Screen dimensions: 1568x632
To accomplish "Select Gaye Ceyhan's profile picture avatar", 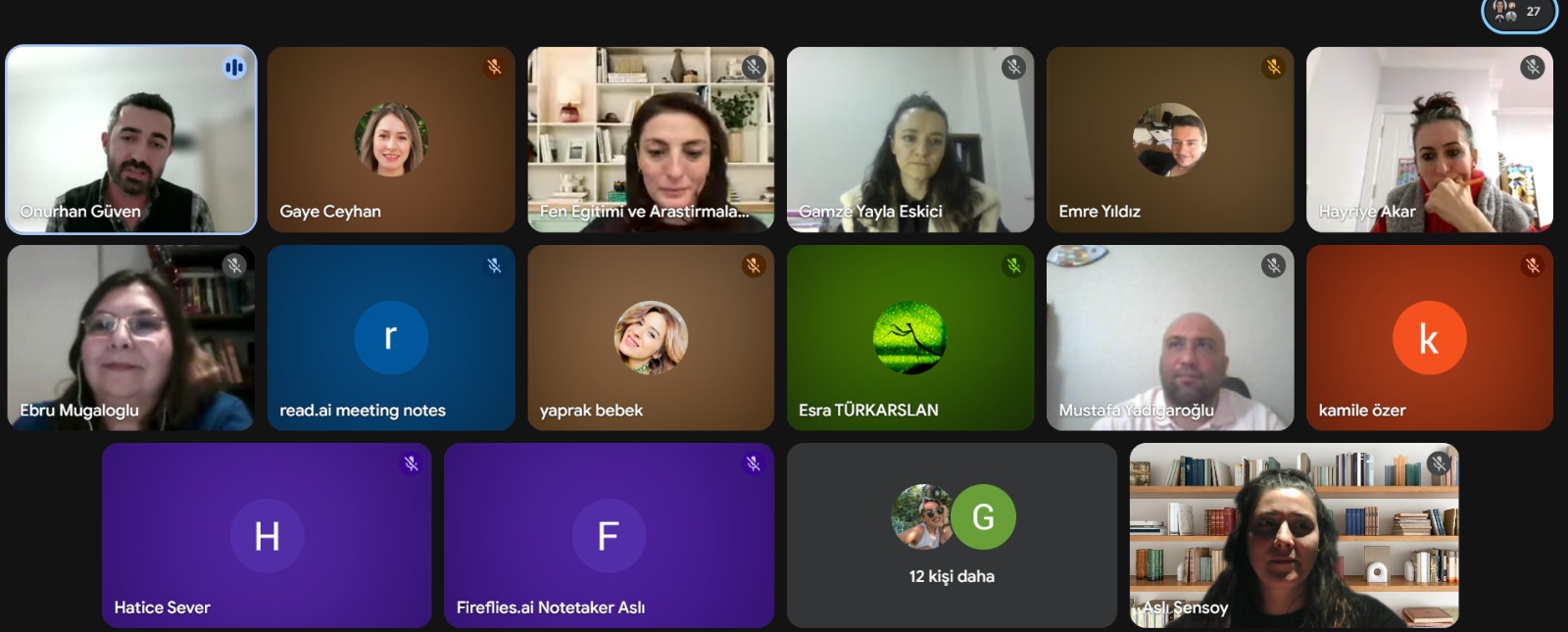I will point(391,140).
